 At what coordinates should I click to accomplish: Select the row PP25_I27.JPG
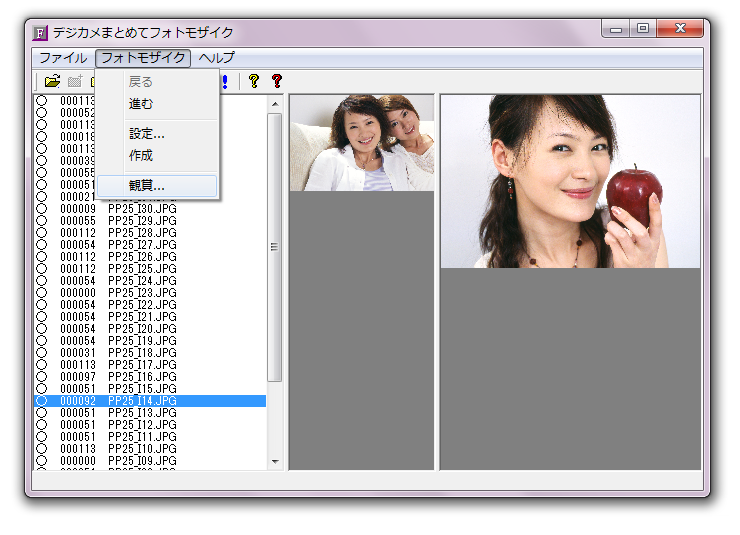(x=150, y=245)
